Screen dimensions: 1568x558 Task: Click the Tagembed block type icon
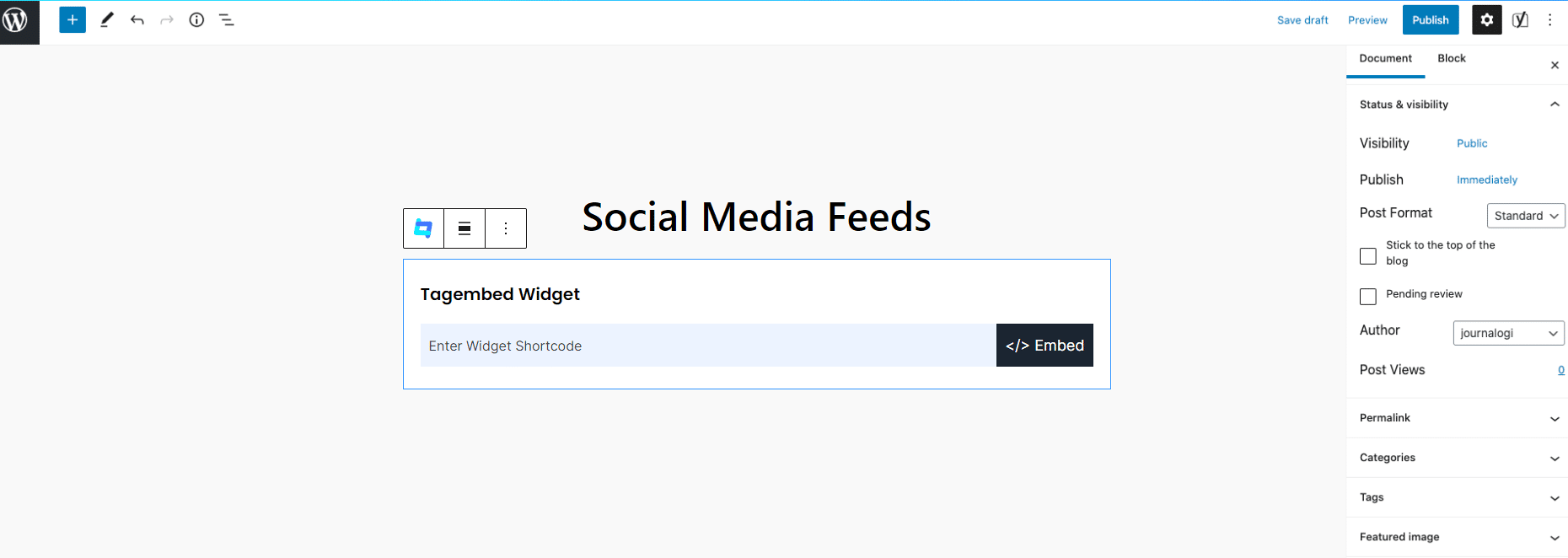point(423,228)
